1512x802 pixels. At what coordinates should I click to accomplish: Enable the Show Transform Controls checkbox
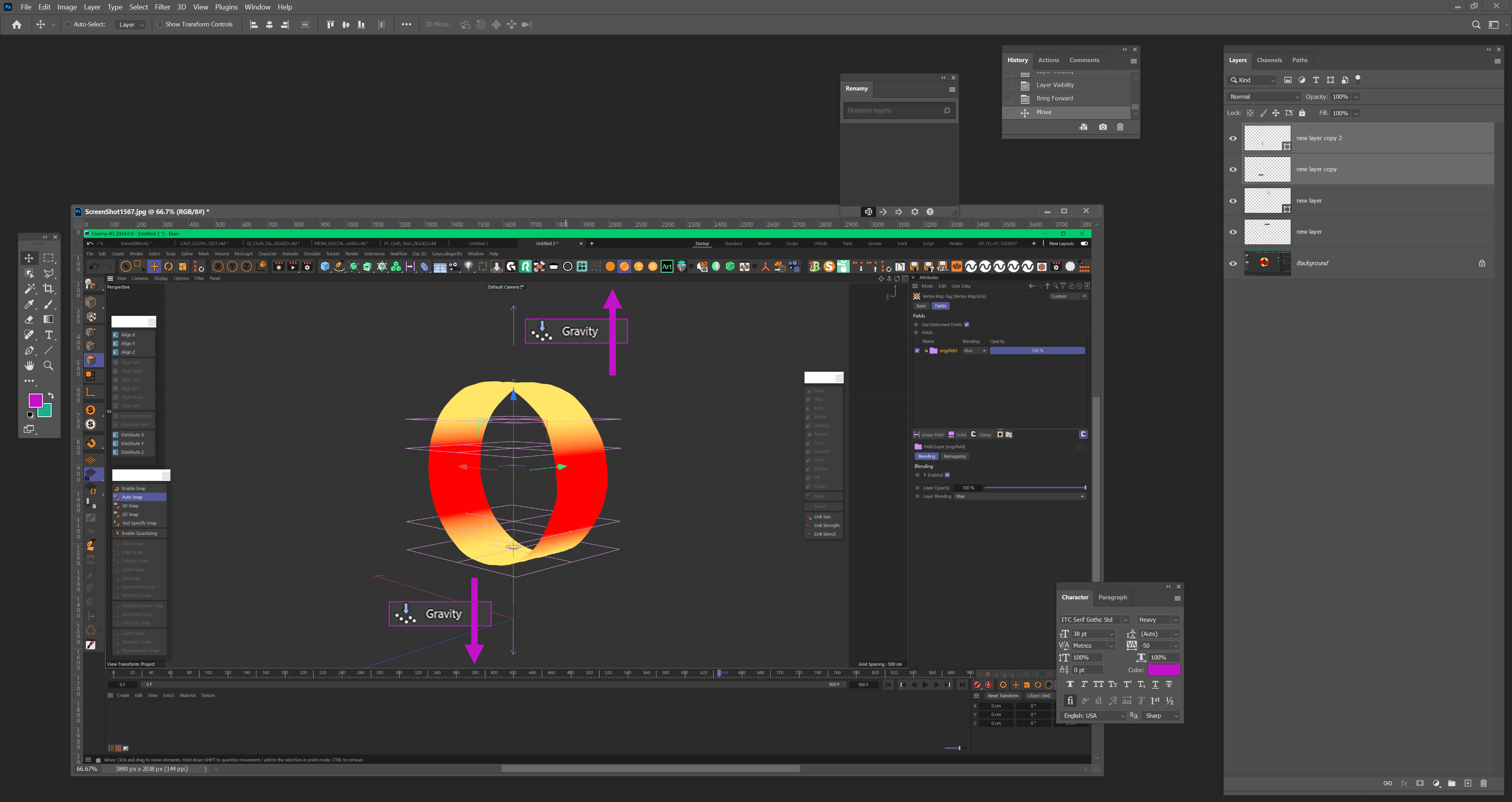click(x=159, y=25)
